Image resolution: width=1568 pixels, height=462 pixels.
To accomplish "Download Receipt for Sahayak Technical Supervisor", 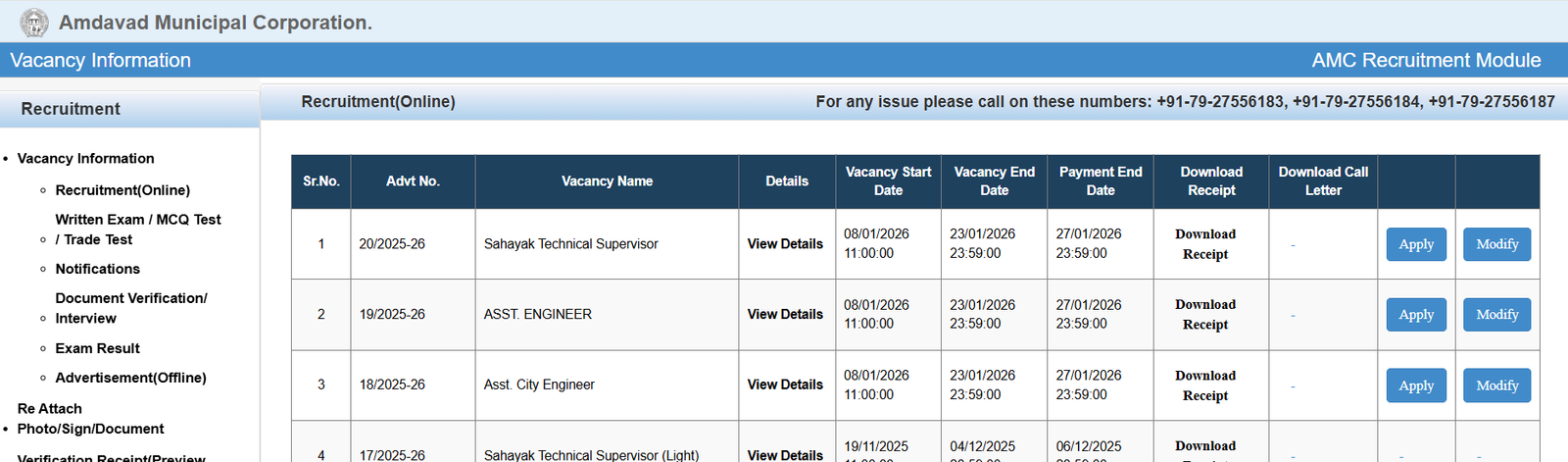I will click(x=1205, y=244).
